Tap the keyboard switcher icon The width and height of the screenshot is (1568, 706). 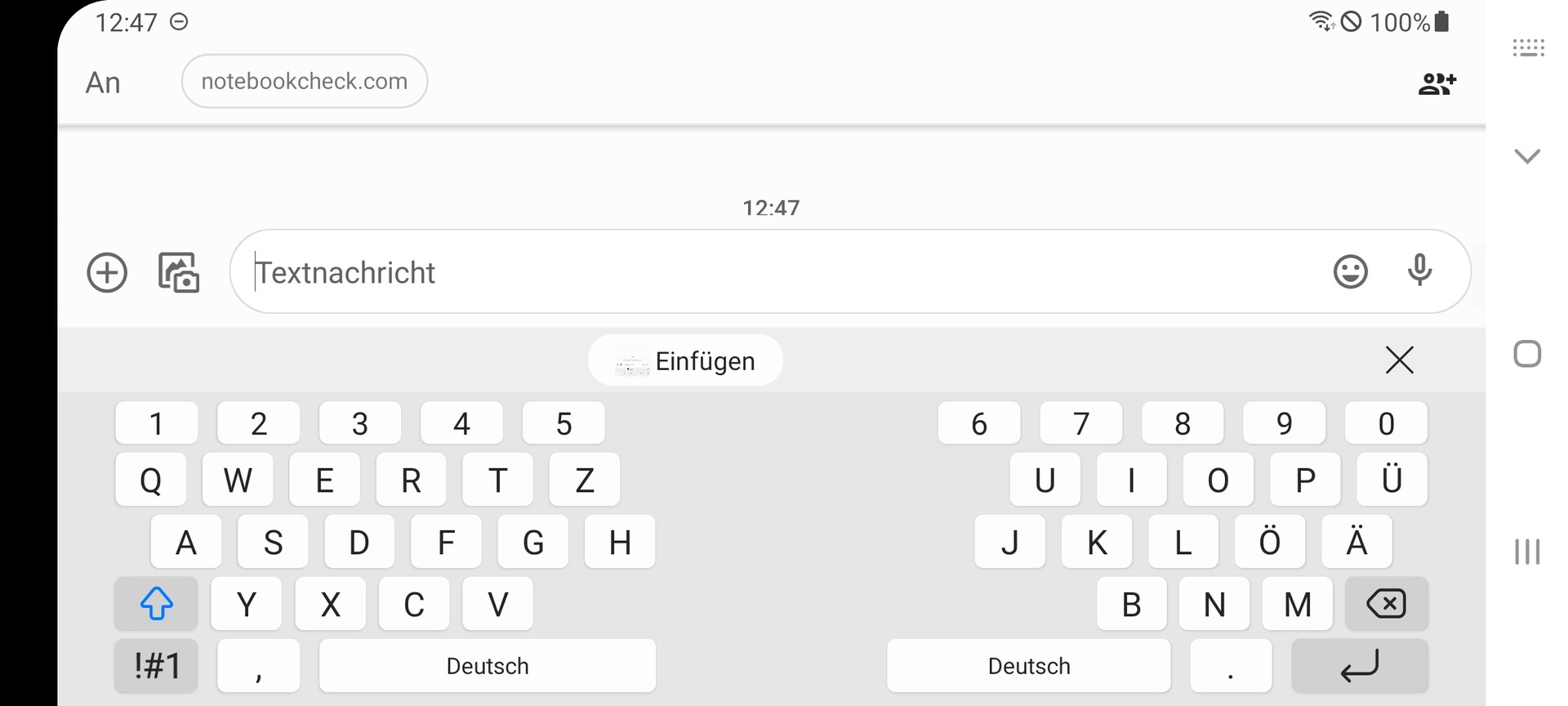pos(1528,47)
